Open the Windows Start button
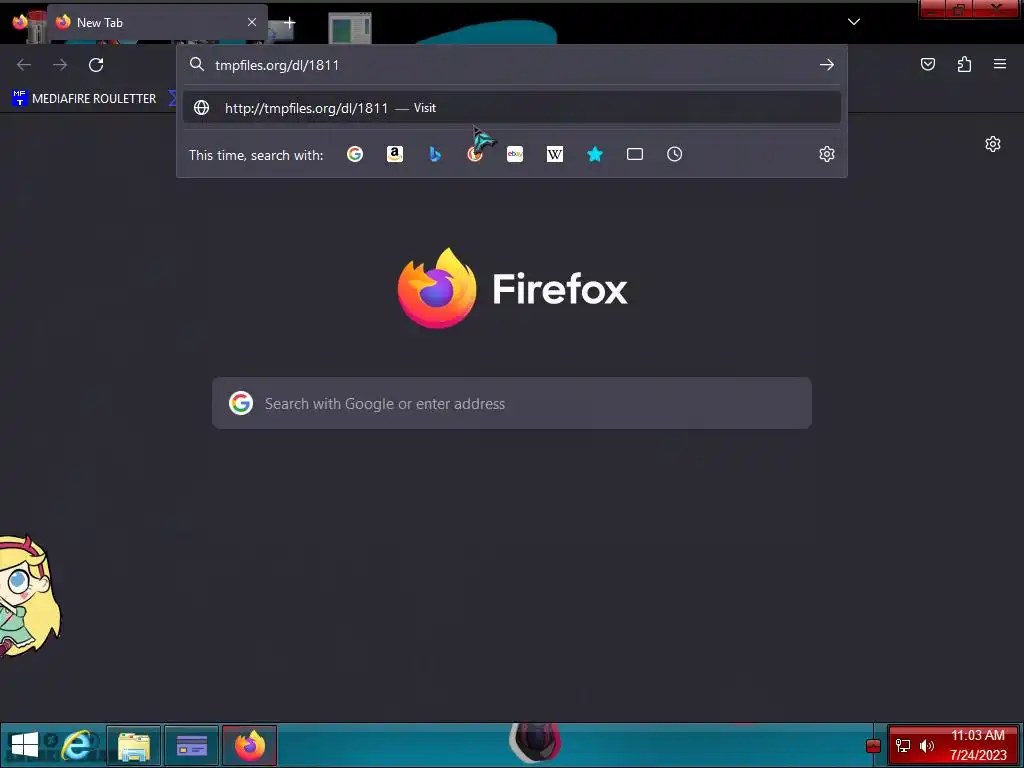 pos(25,745)
